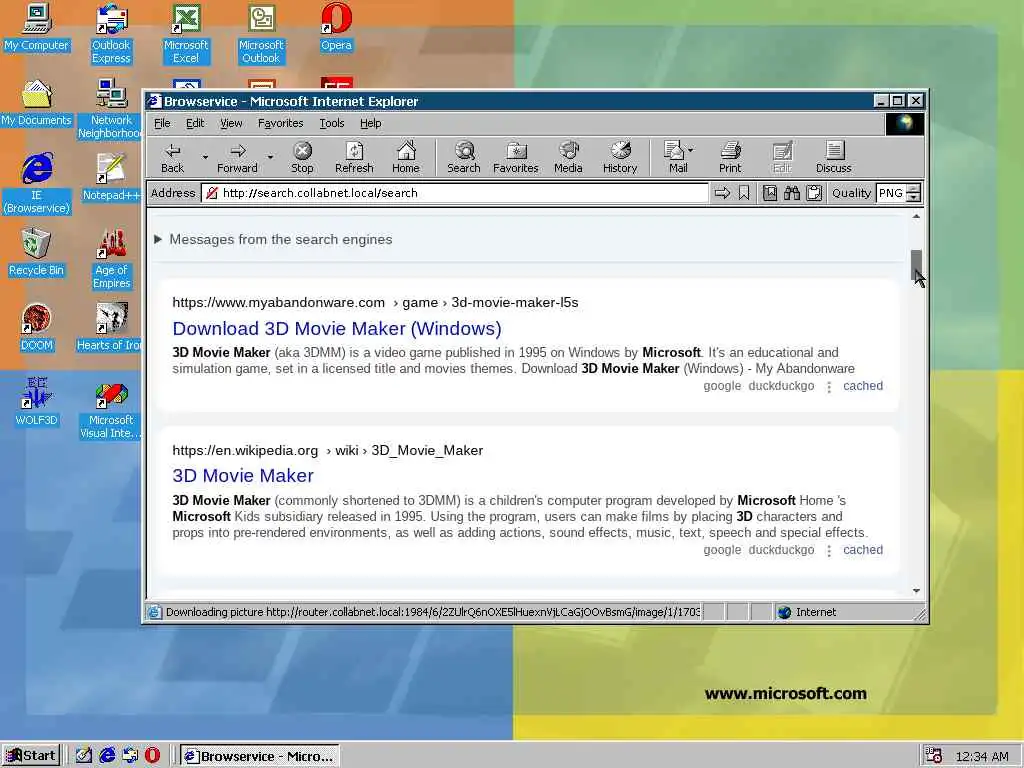Screen dimensions: 1024x768
Task: Select the Notepad++ desktop icon
Action: tap(111, 178)
